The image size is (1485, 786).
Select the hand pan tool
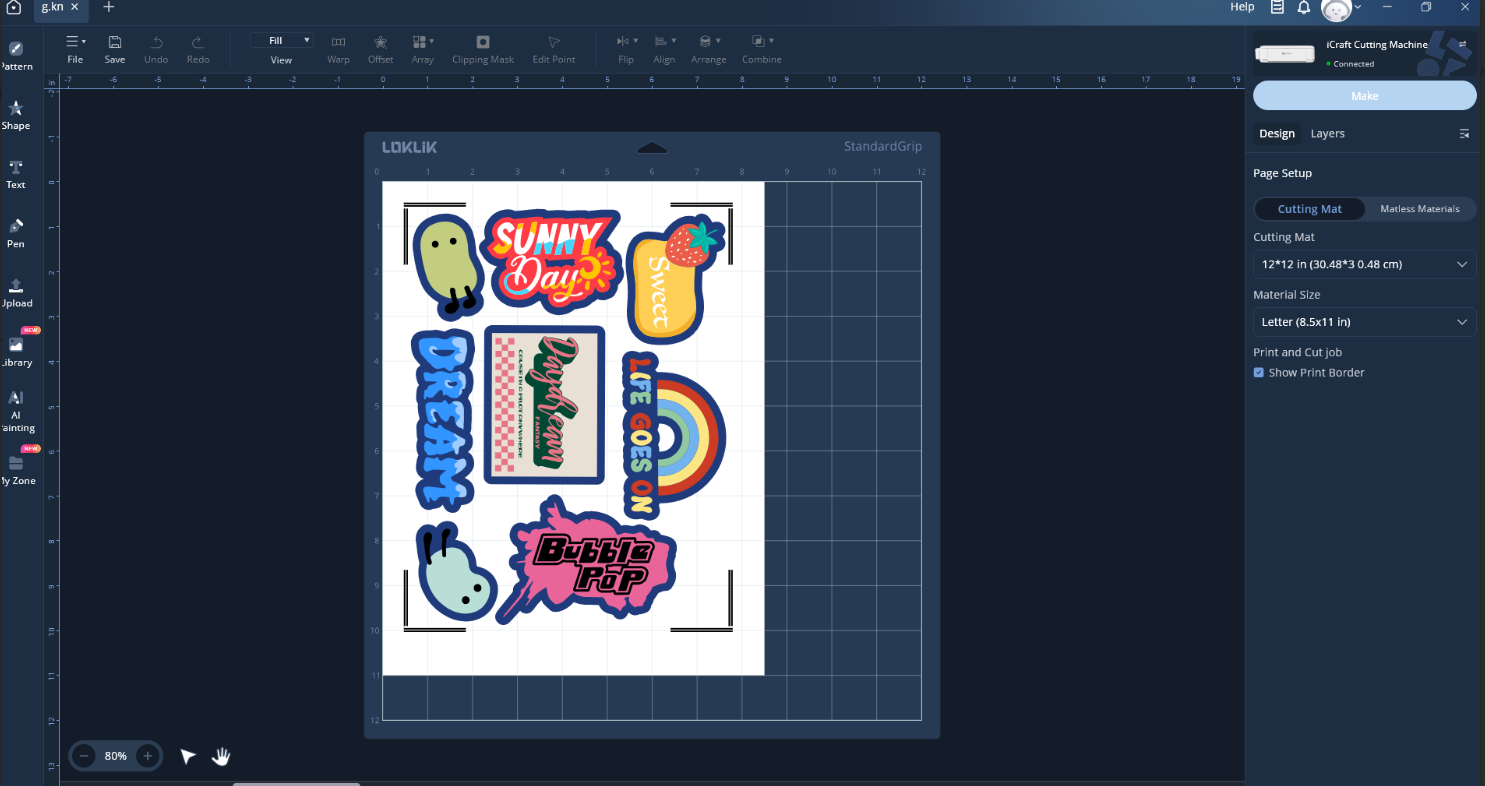pyautogui.click(x=221, y=756)
